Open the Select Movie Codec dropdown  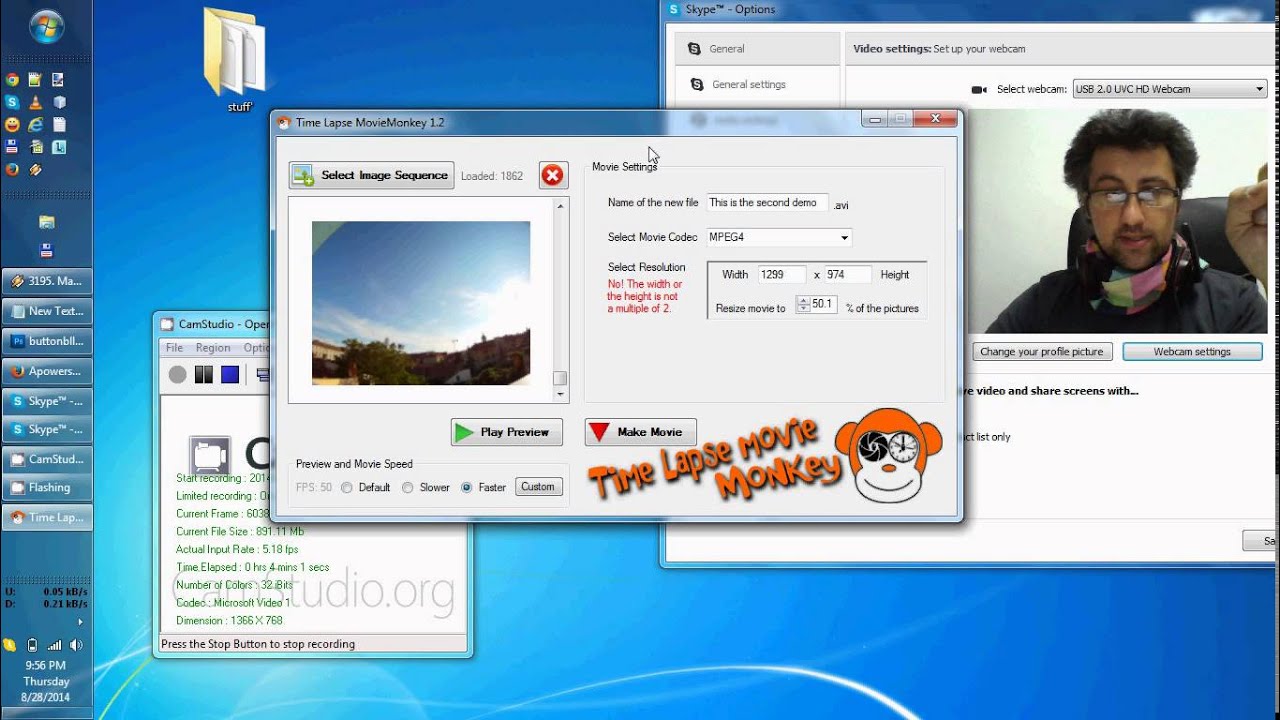(779, 237)
